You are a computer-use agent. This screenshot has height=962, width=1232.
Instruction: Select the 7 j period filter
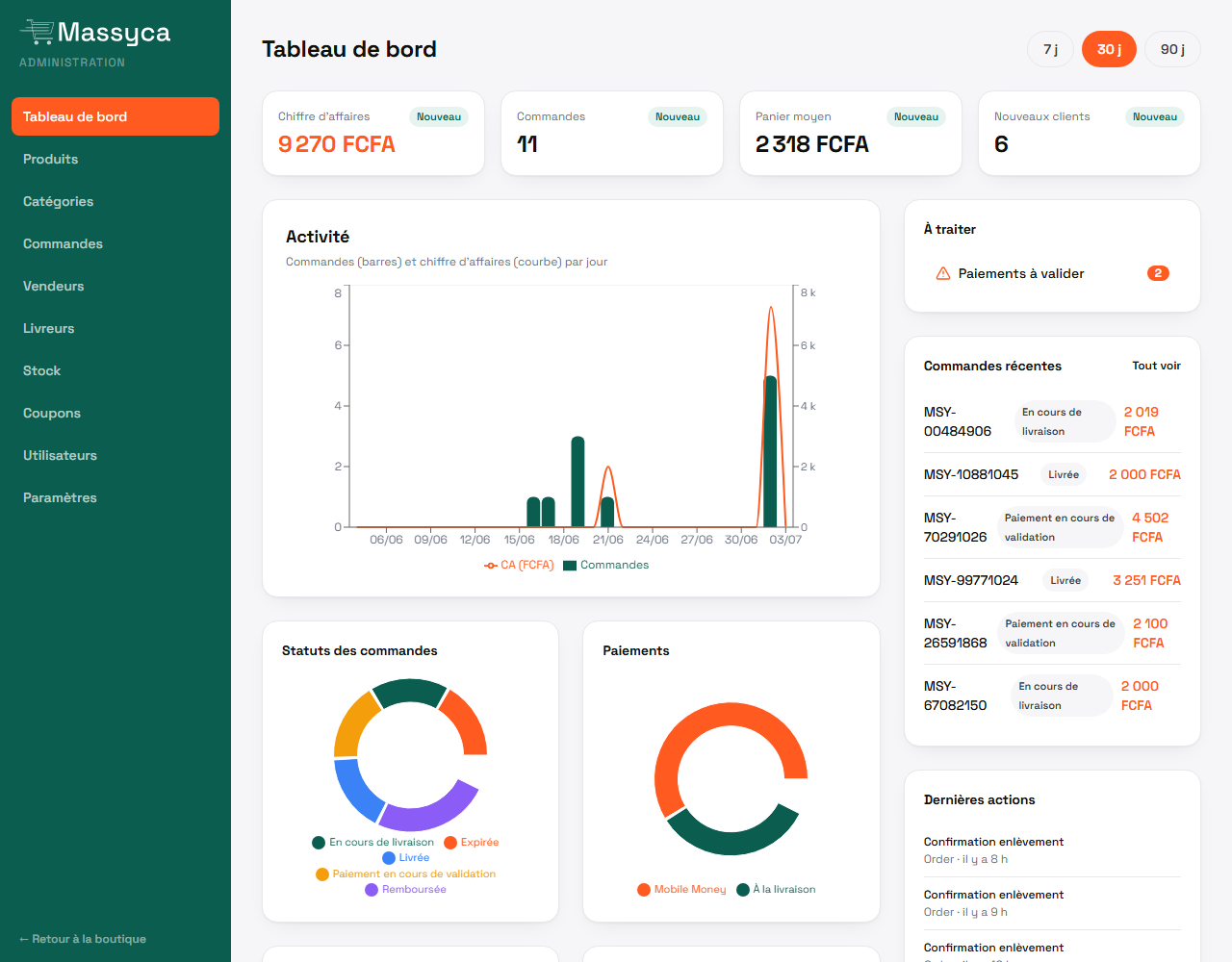click(x=1050, y=49)
